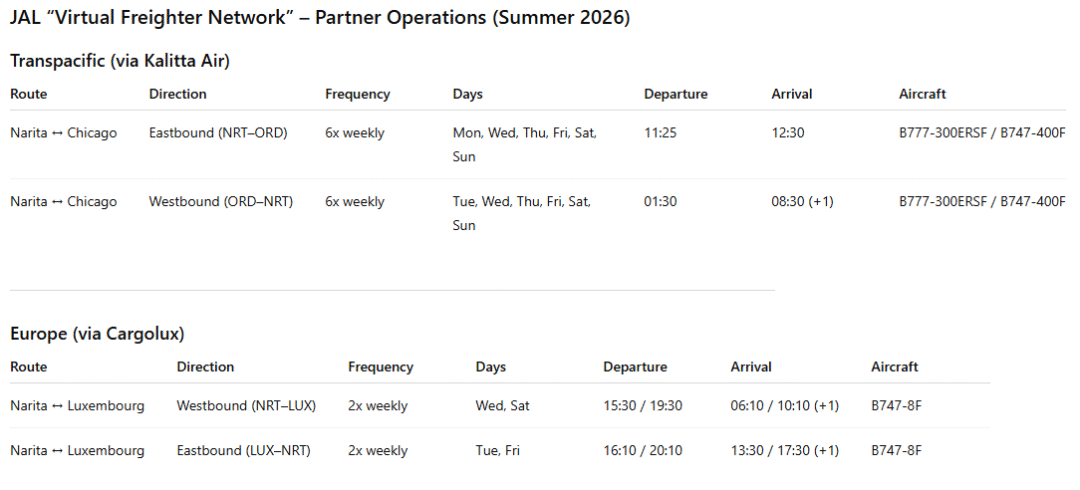The image size is (1080, 490).
Task: Click the Westbound (NRT–LUX) cell
Action: click(246, 405)
